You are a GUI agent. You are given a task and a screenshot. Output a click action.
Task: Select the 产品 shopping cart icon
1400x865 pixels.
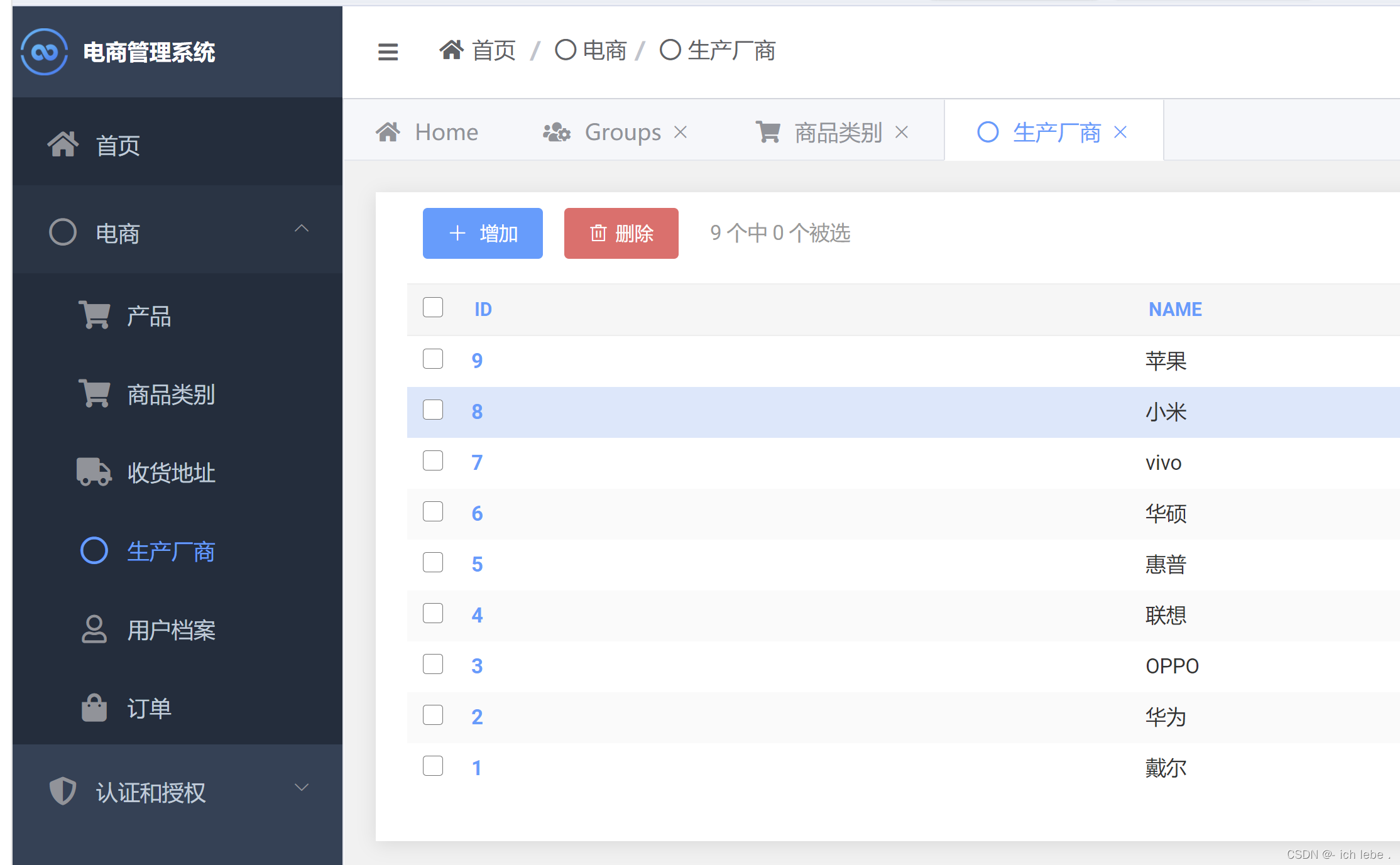point(94,315)
